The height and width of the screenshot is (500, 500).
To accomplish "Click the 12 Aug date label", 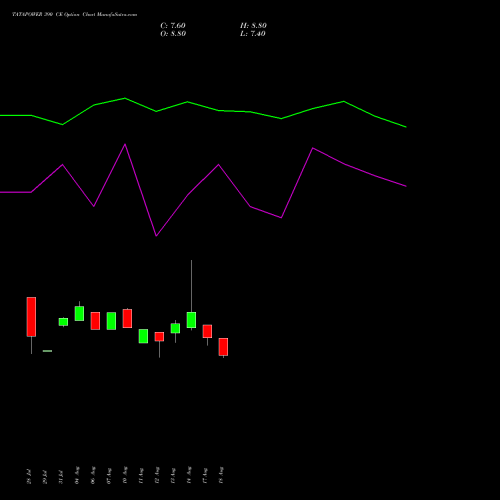I will [x=157, y=475].
